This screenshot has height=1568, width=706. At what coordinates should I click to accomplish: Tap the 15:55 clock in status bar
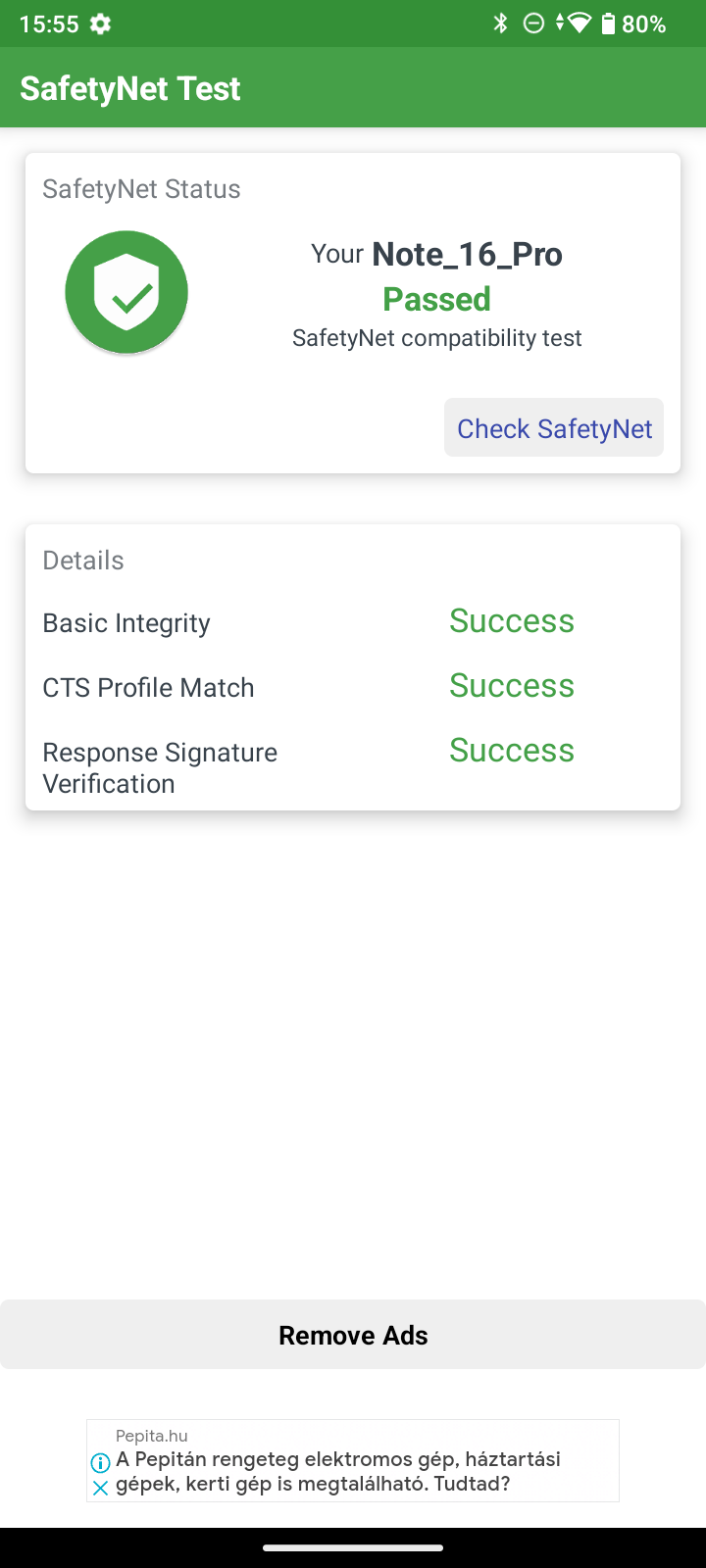(x=49, y=24)
